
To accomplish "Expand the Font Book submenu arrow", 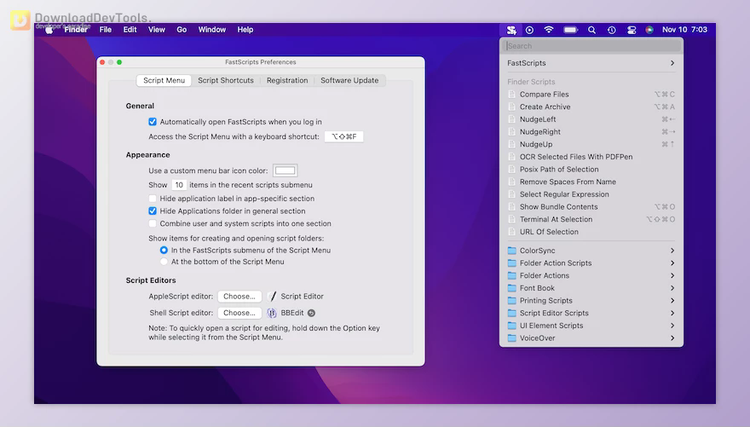I will (672, 288).
